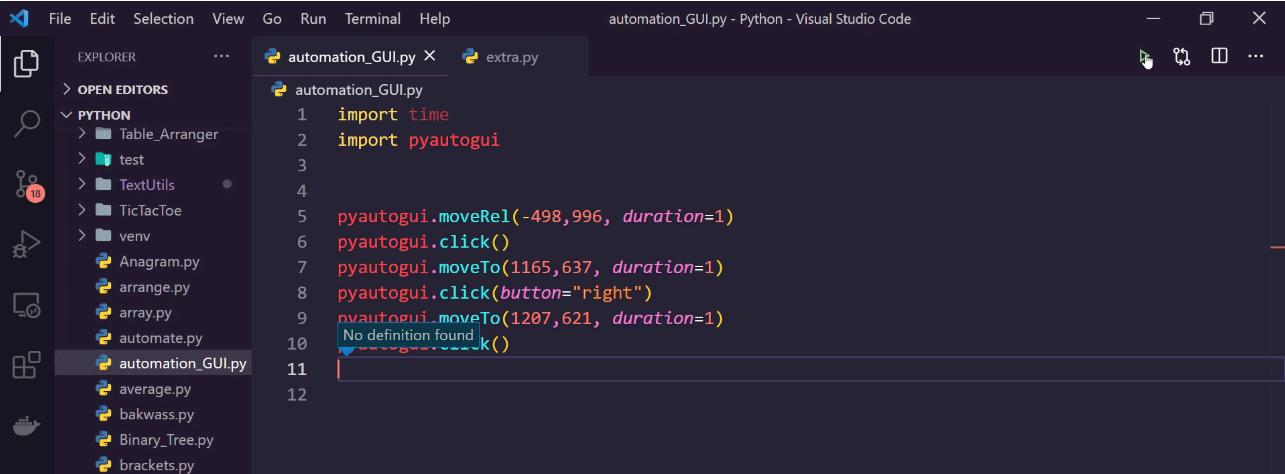
Task: Open Explorer Views and More Actions ellipsis
Action: coord(221,57)
